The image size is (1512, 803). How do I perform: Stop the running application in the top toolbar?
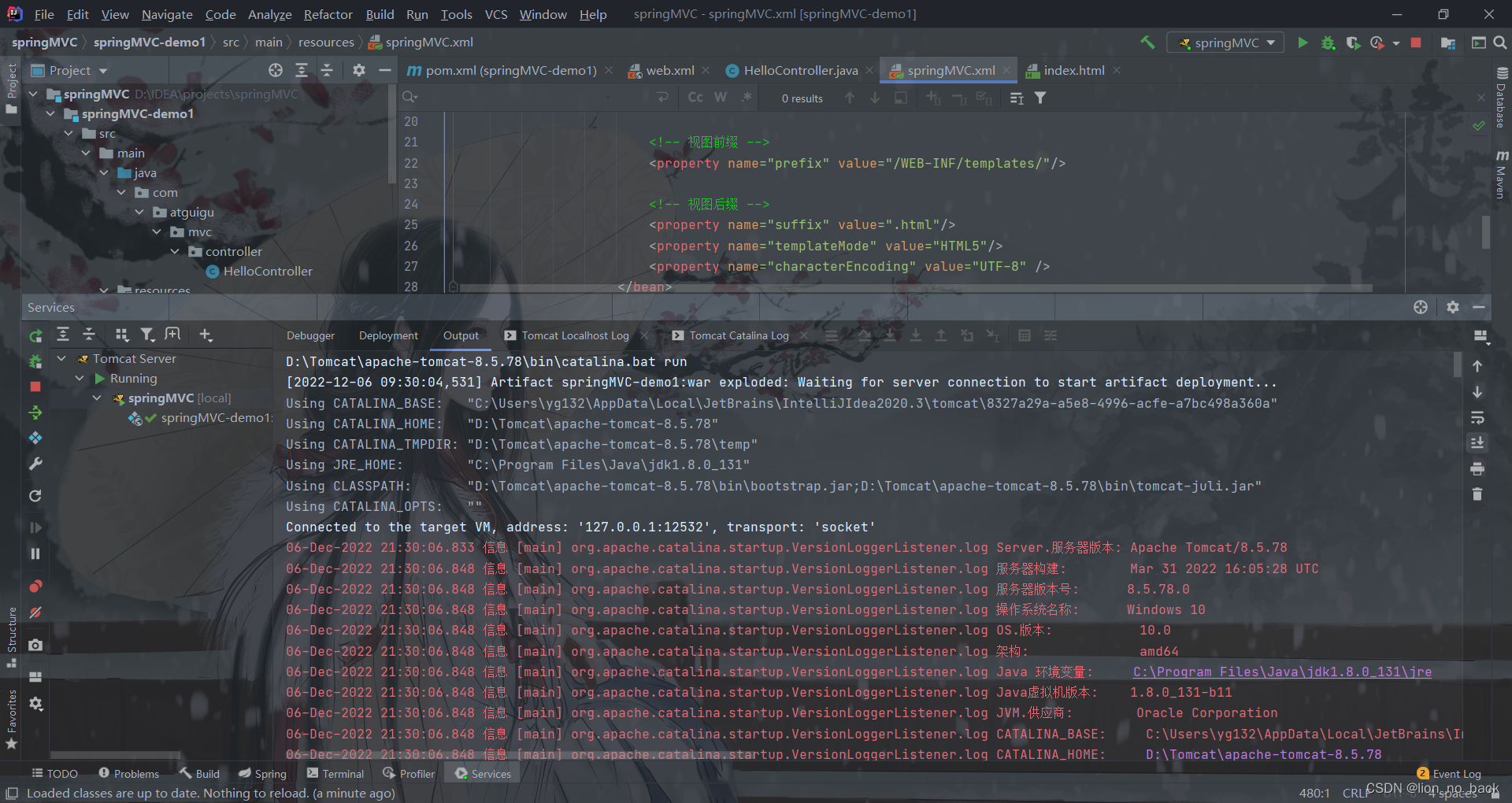(x=1416, y=43)
